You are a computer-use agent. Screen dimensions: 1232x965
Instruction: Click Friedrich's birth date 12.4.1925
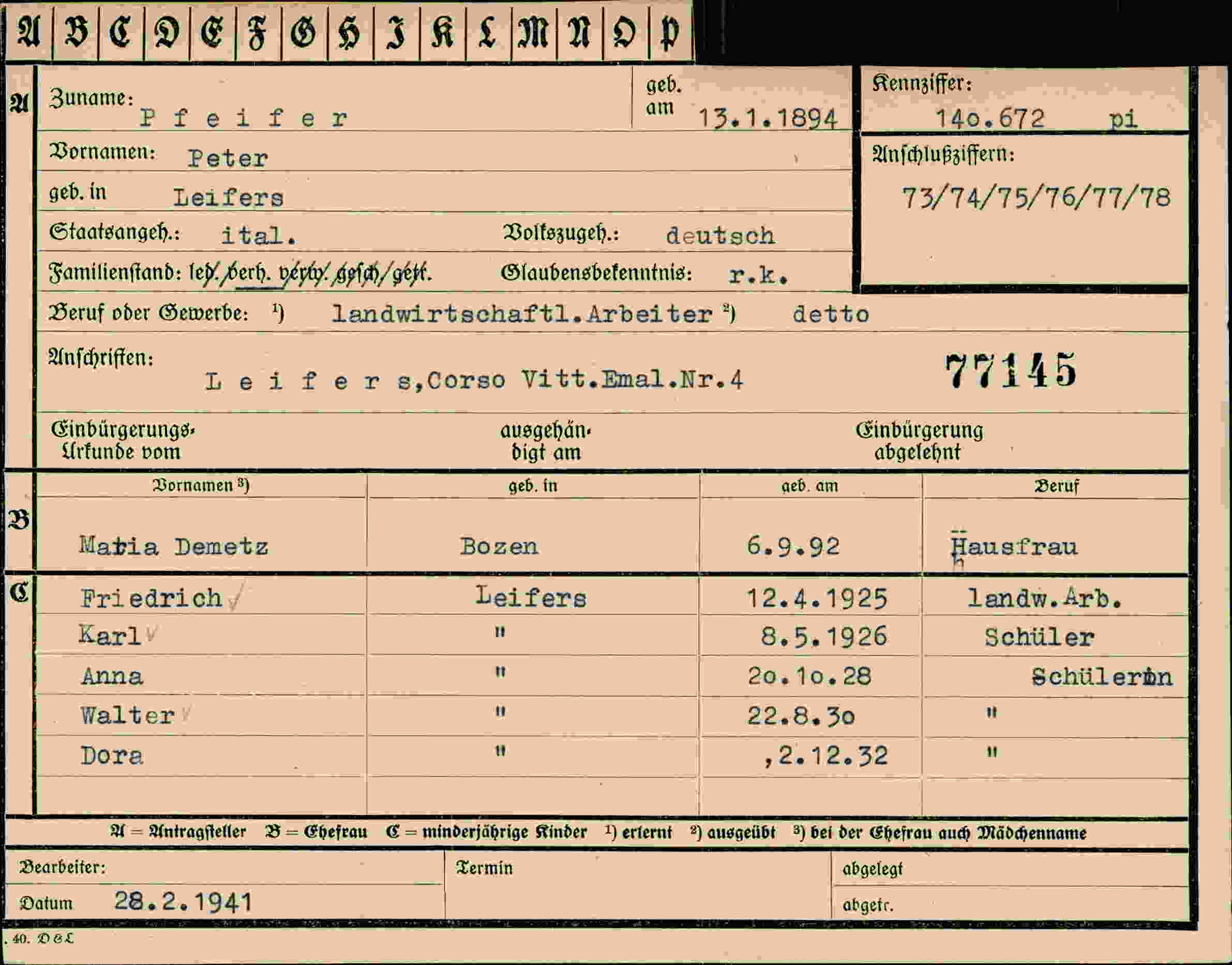817,598
